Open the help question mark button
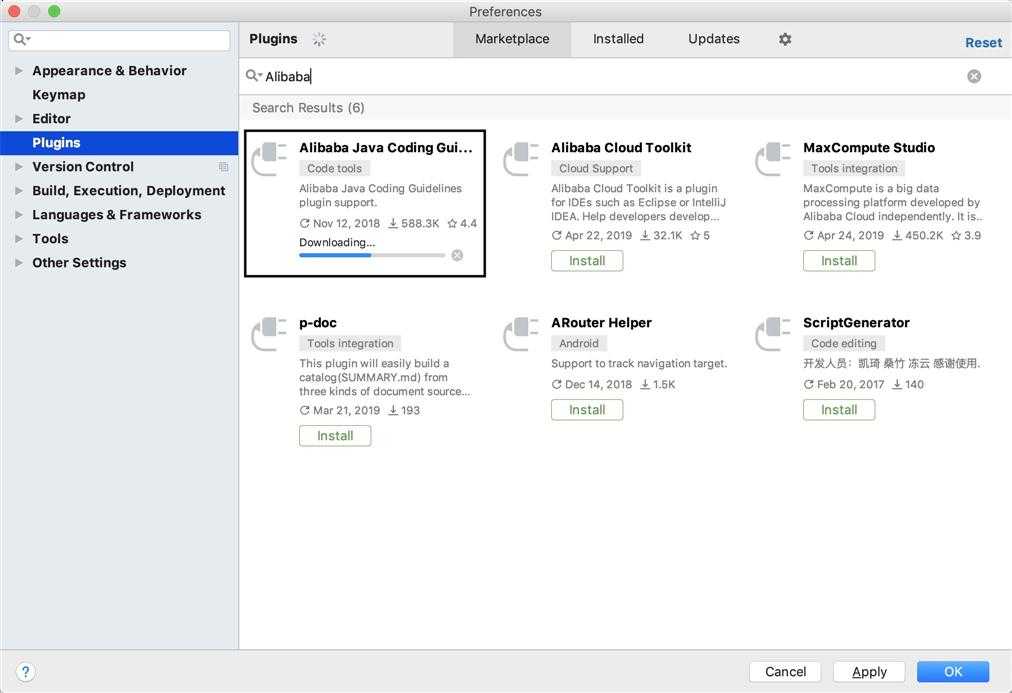This screenshot has height=693, width=1012. (25, 672)
